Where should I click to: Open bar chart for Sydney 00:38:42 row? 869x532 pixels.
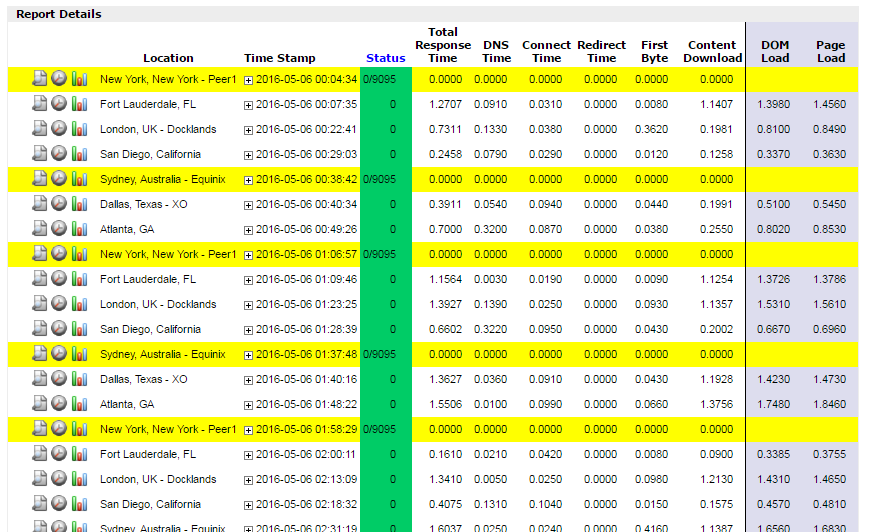79,178
